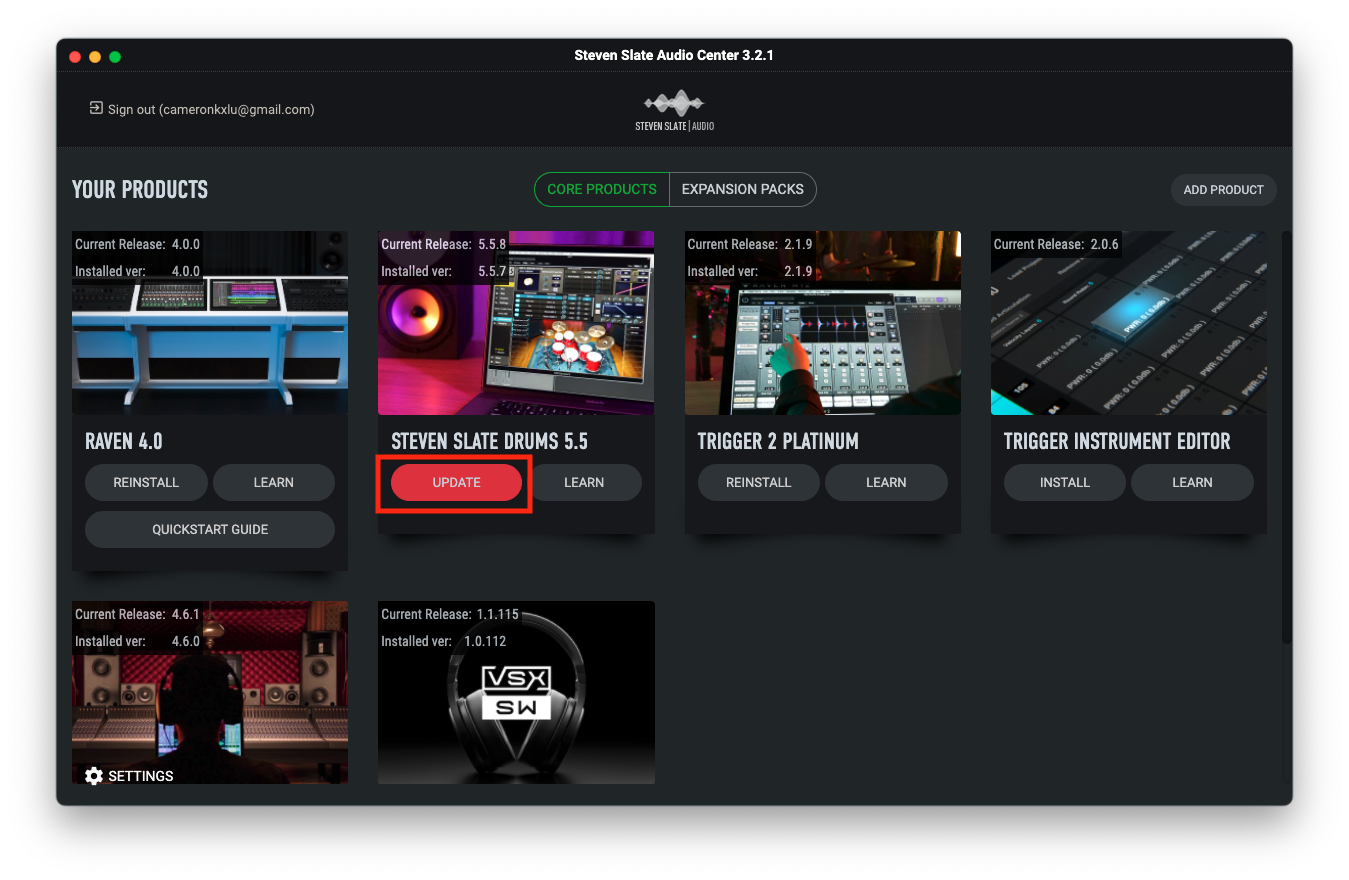Open Settings via the gear icon
This screenshot has width=1349, height=880.
pos(94,776)
